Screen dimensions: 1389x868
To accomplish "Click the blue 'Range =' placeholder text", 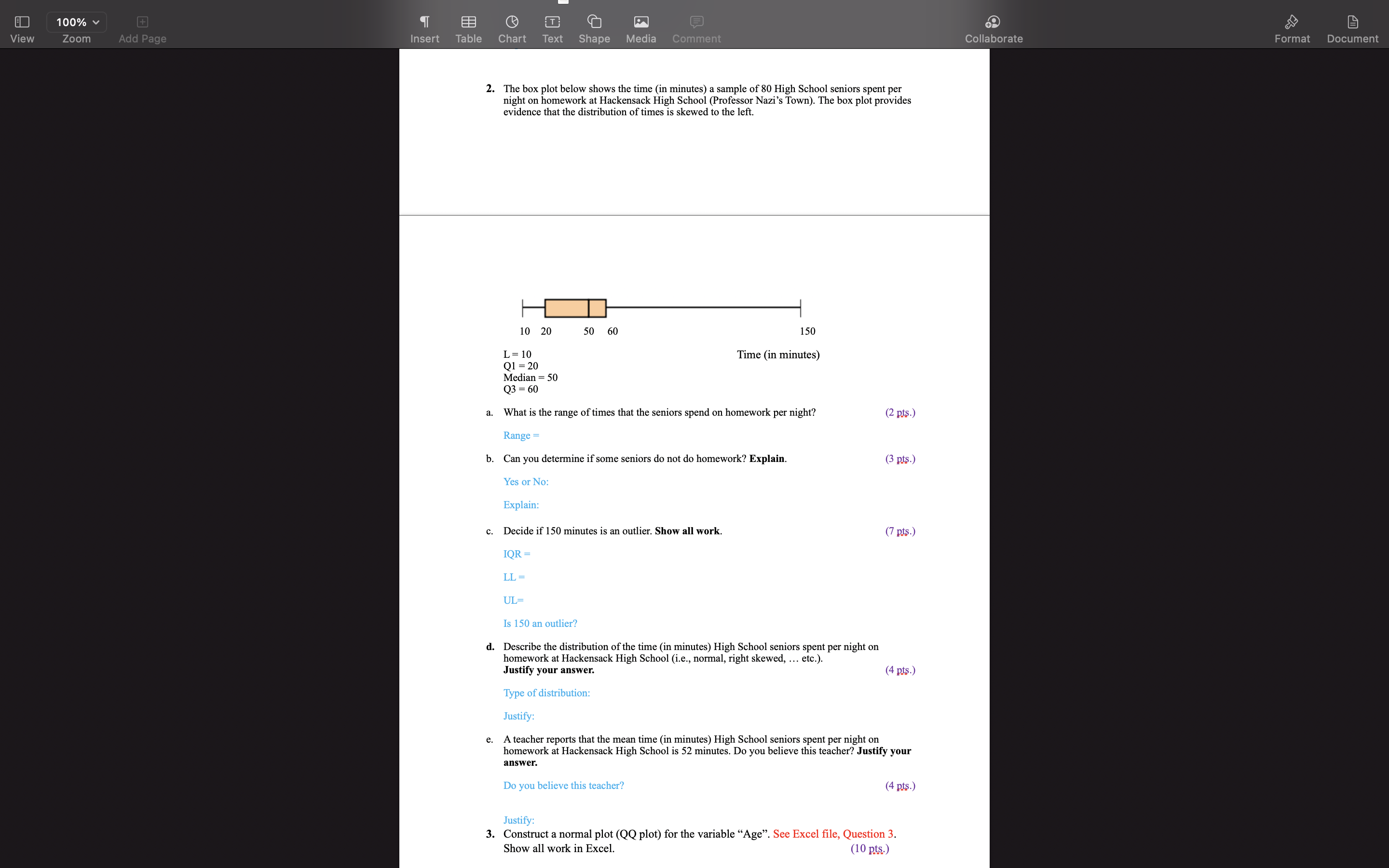I will 520,435.
